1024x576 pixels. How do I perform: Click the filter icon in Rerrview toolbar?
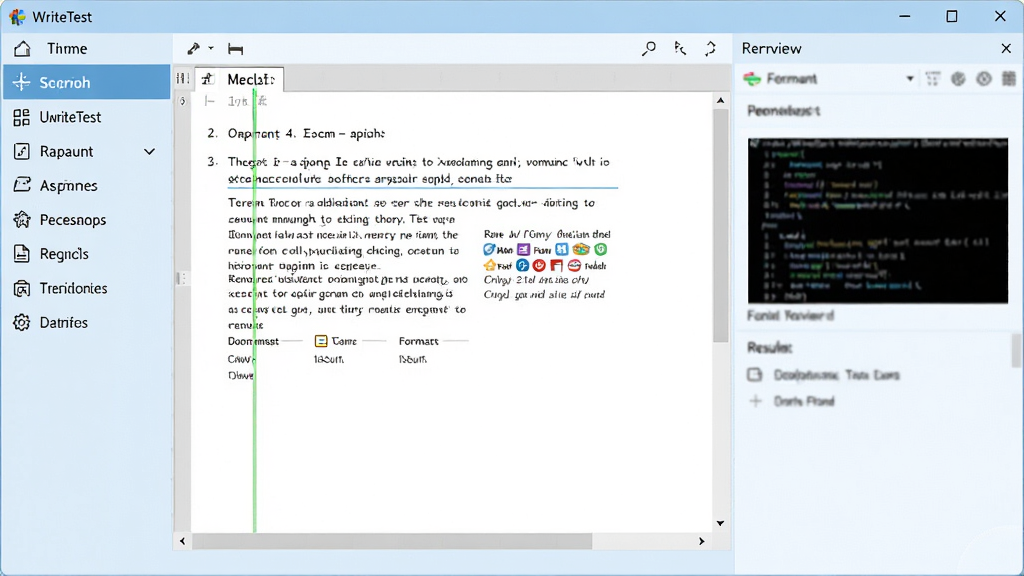(x=933, y=79)
